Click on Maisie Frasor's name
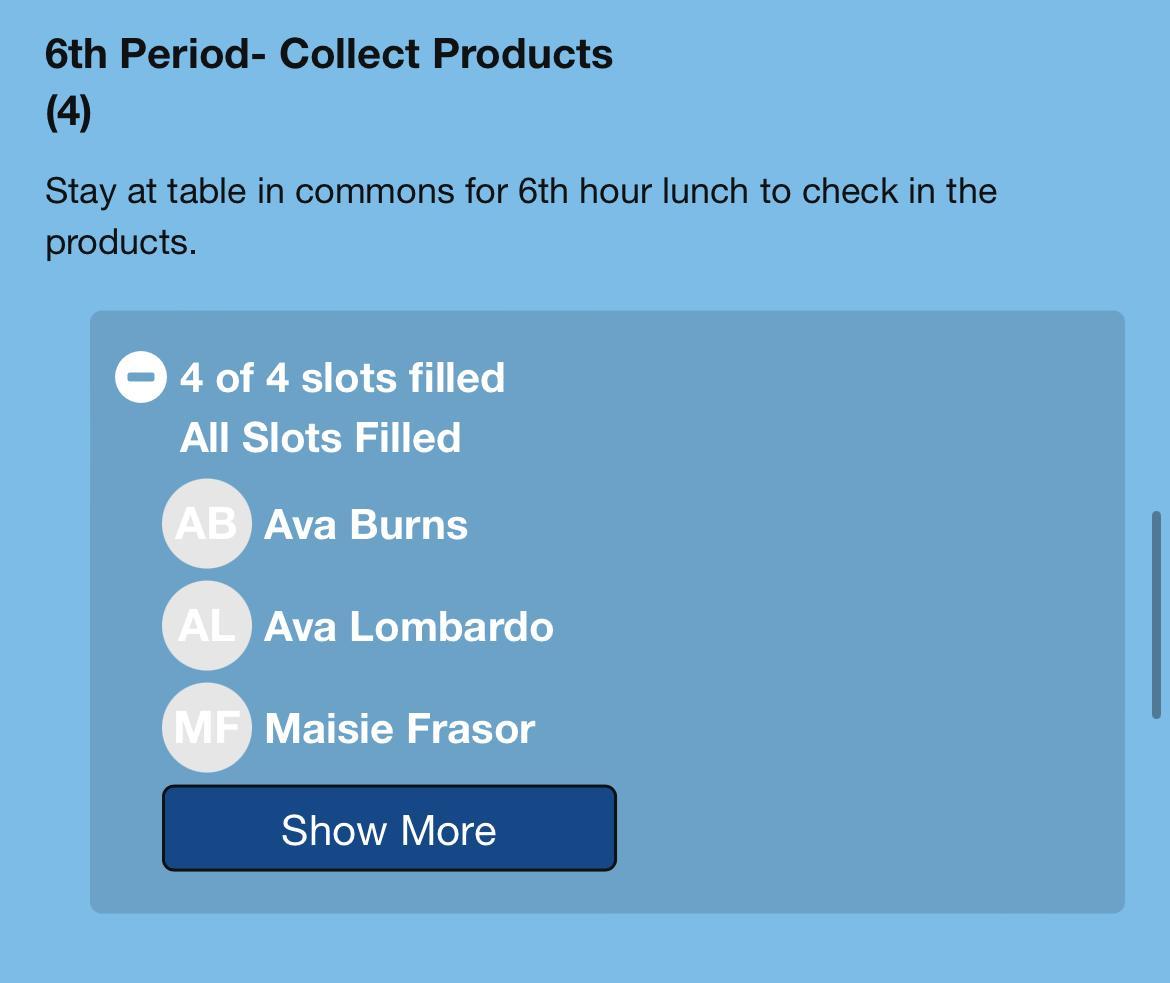The width and height of the screenshot is (1170, 983). pos(399,729)
